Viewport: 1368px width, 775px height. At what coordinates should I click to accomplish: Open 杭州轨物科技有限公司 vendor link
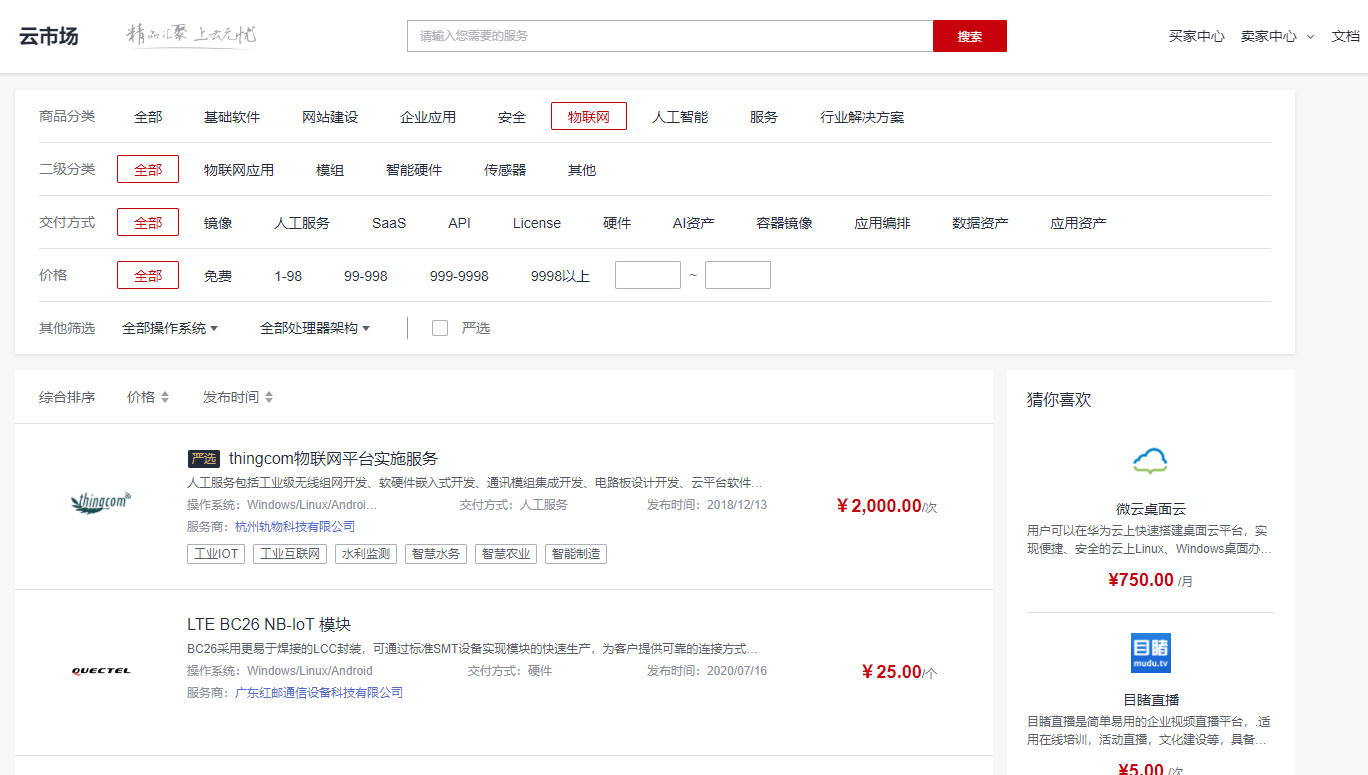[x=295, y=526]
